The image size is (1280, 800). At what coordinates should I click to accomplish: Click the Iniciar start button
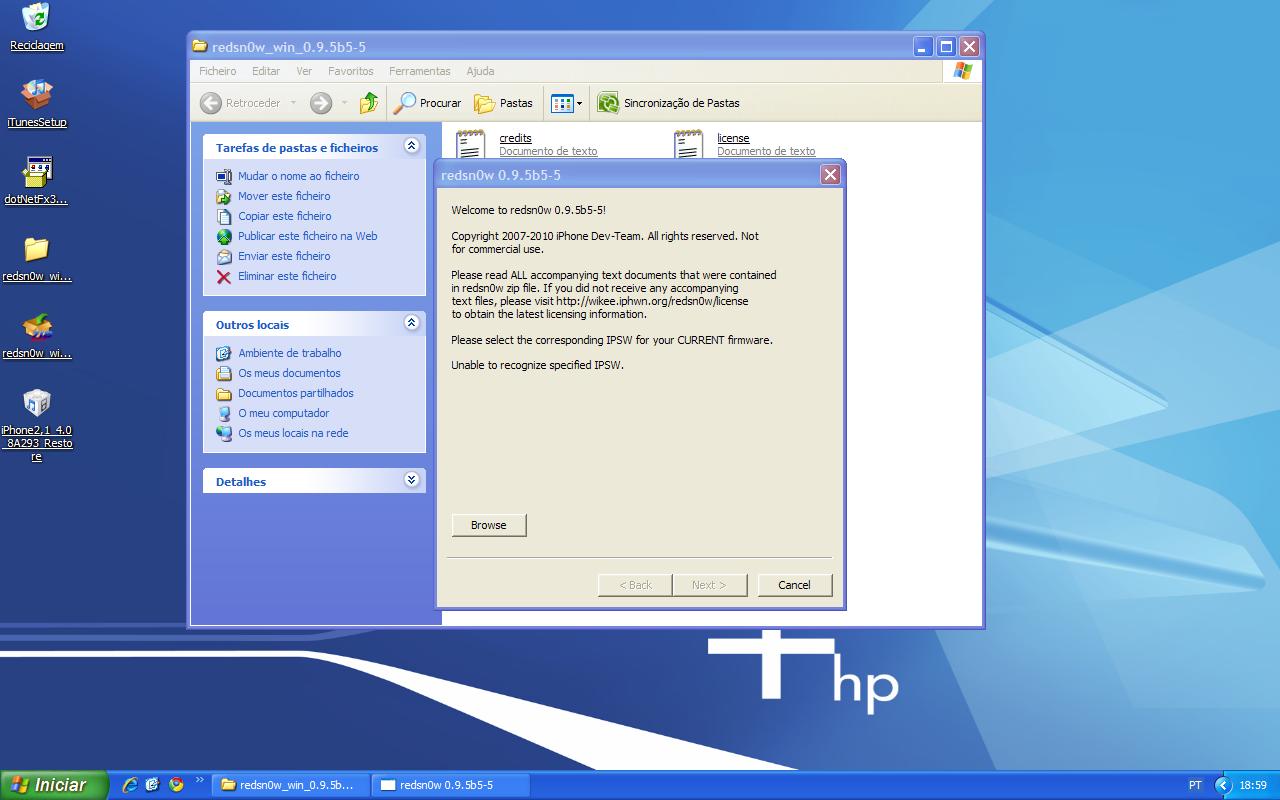(x=54, y=785)
